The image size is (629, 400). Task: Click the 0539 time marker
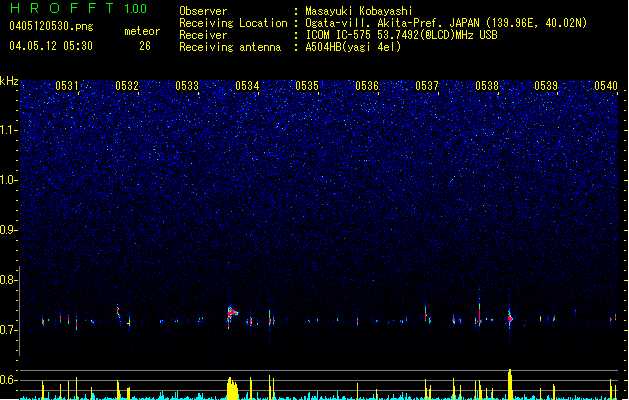546,86
